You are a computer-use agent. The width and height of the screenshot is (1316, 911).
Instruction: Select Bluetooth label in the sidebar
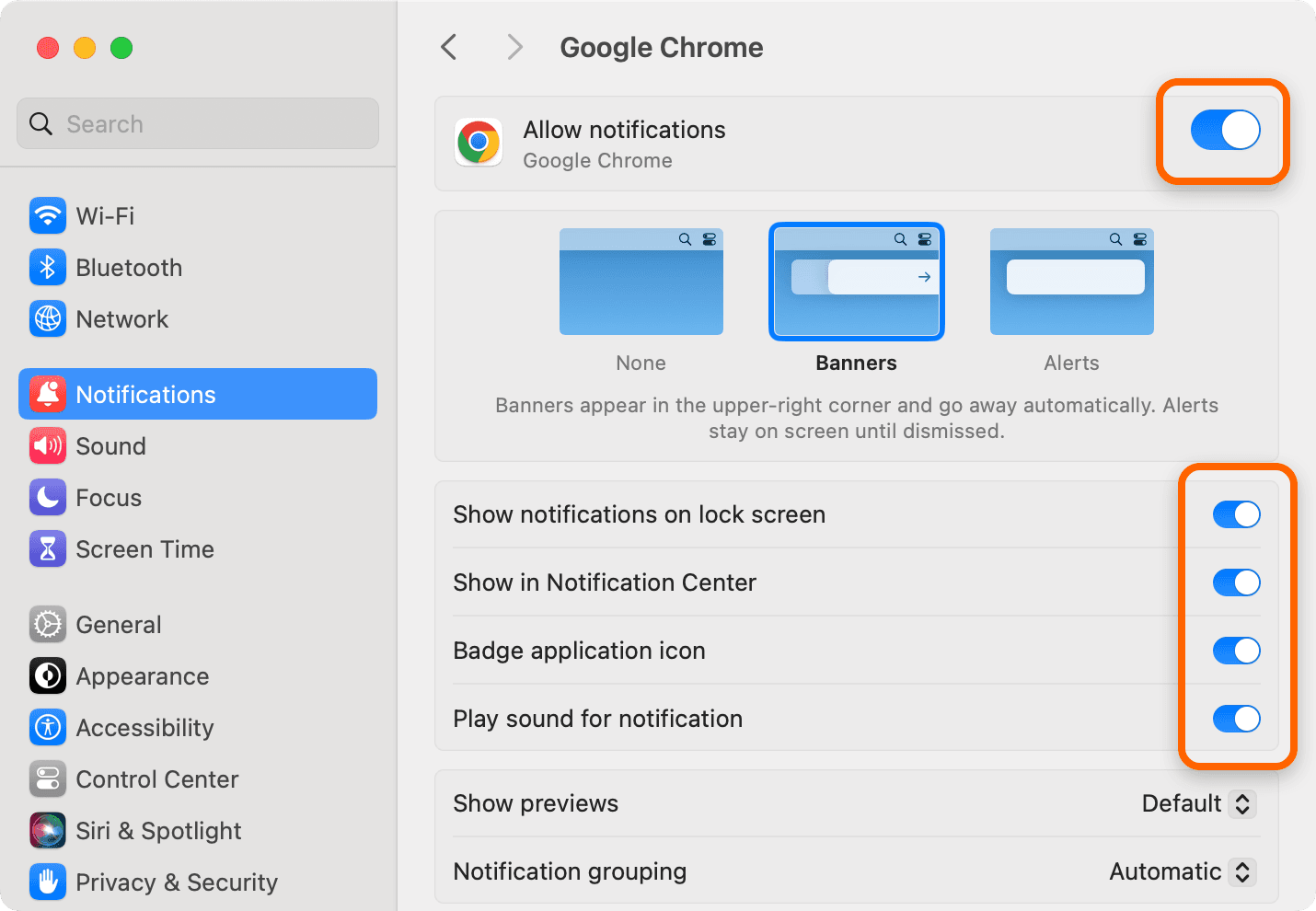129,268
